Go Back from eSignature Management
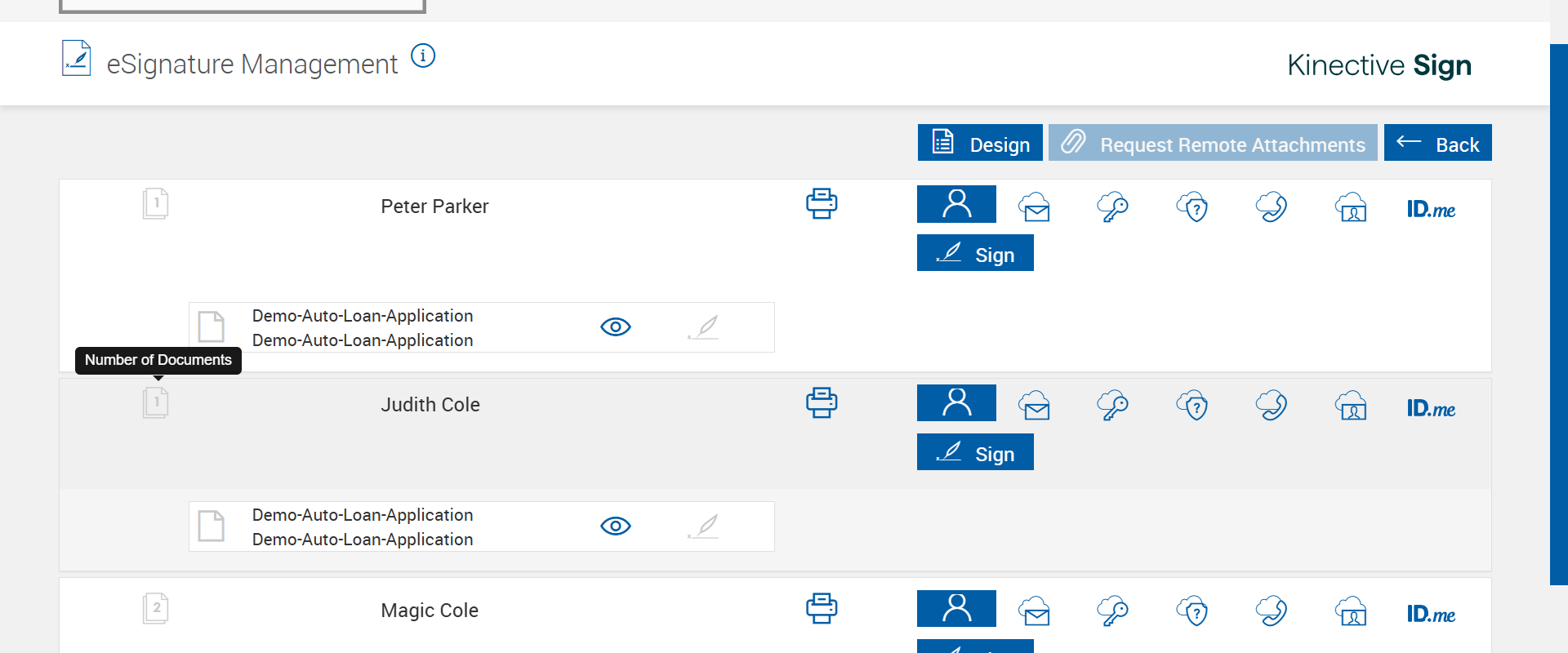Screen dimensions: 1568x653 [1437, 143]
